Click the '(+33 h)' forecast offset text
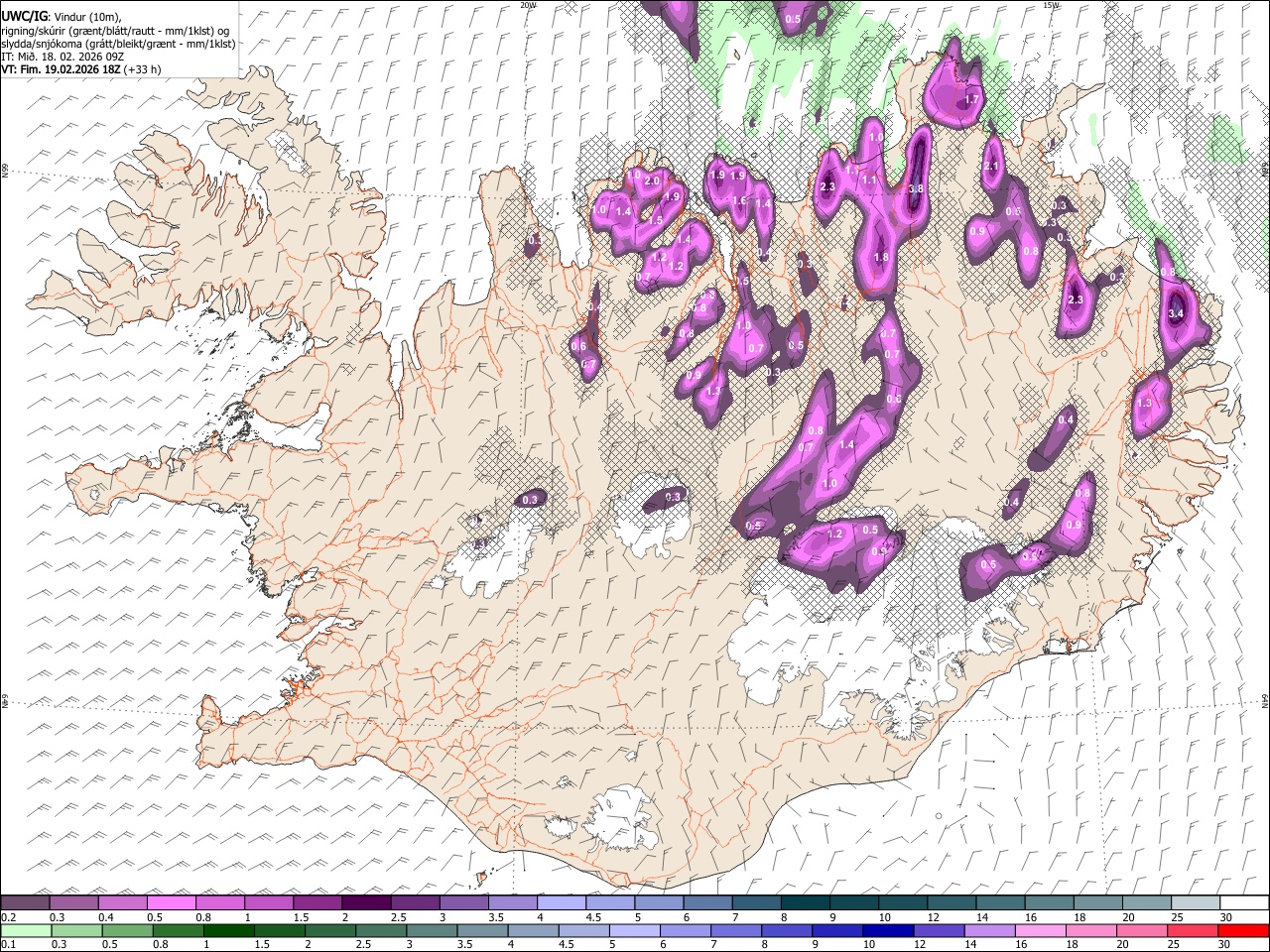Viewport: 1270px width, 952px height. pyautogui.click(x=143, y=69)
